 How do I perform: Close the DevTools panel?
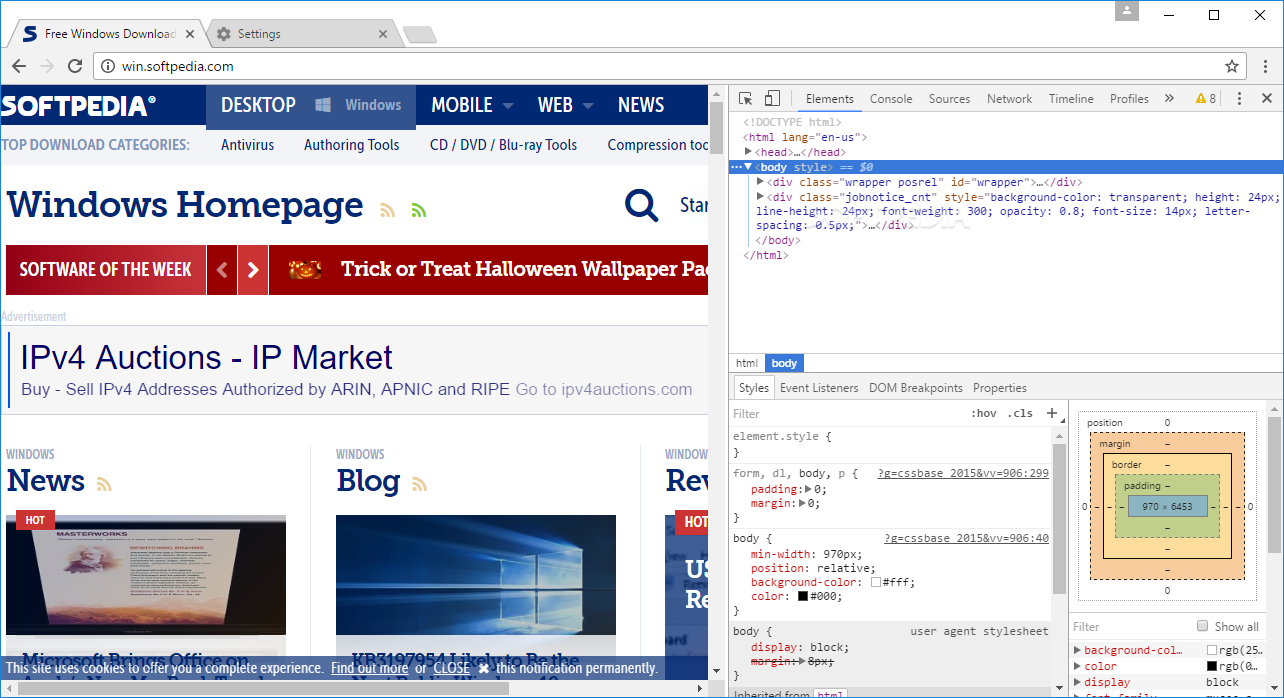(x=1267, y=99)
